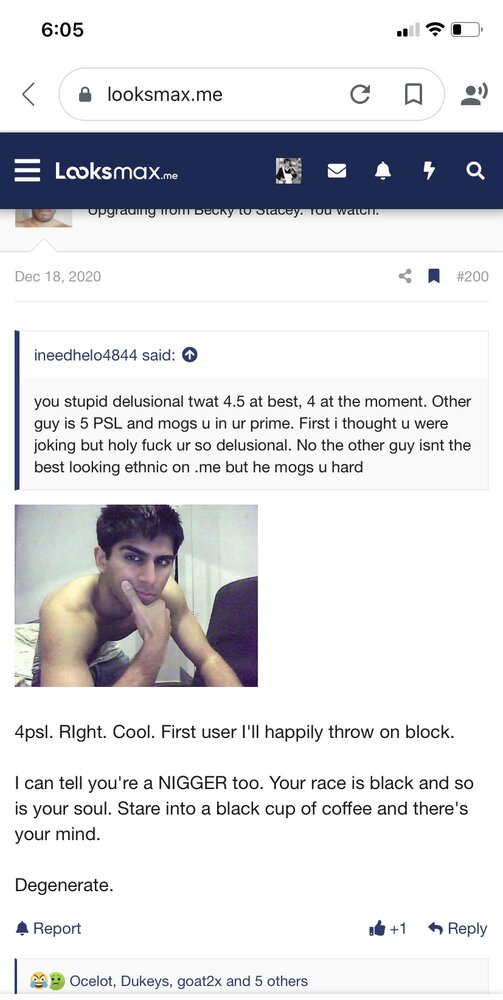Toggle bookmark on post #200
Viewport: 503px width, 1000px height.
click(434, 276)
